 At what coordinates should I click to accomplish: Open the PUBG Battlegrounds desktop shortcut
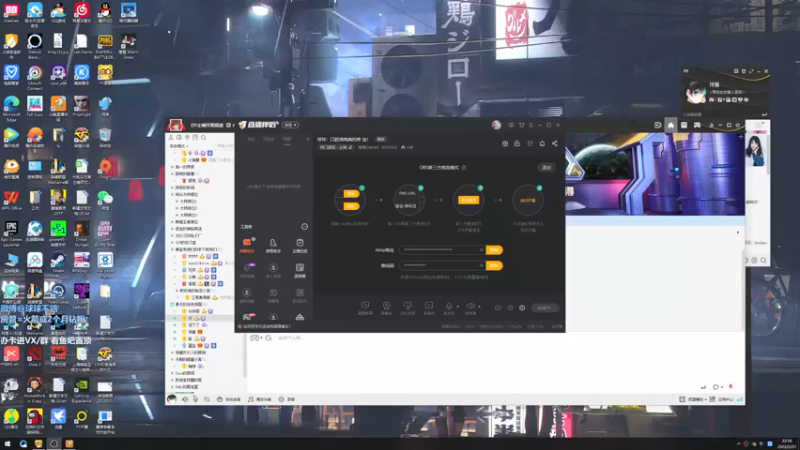point(105,46)
